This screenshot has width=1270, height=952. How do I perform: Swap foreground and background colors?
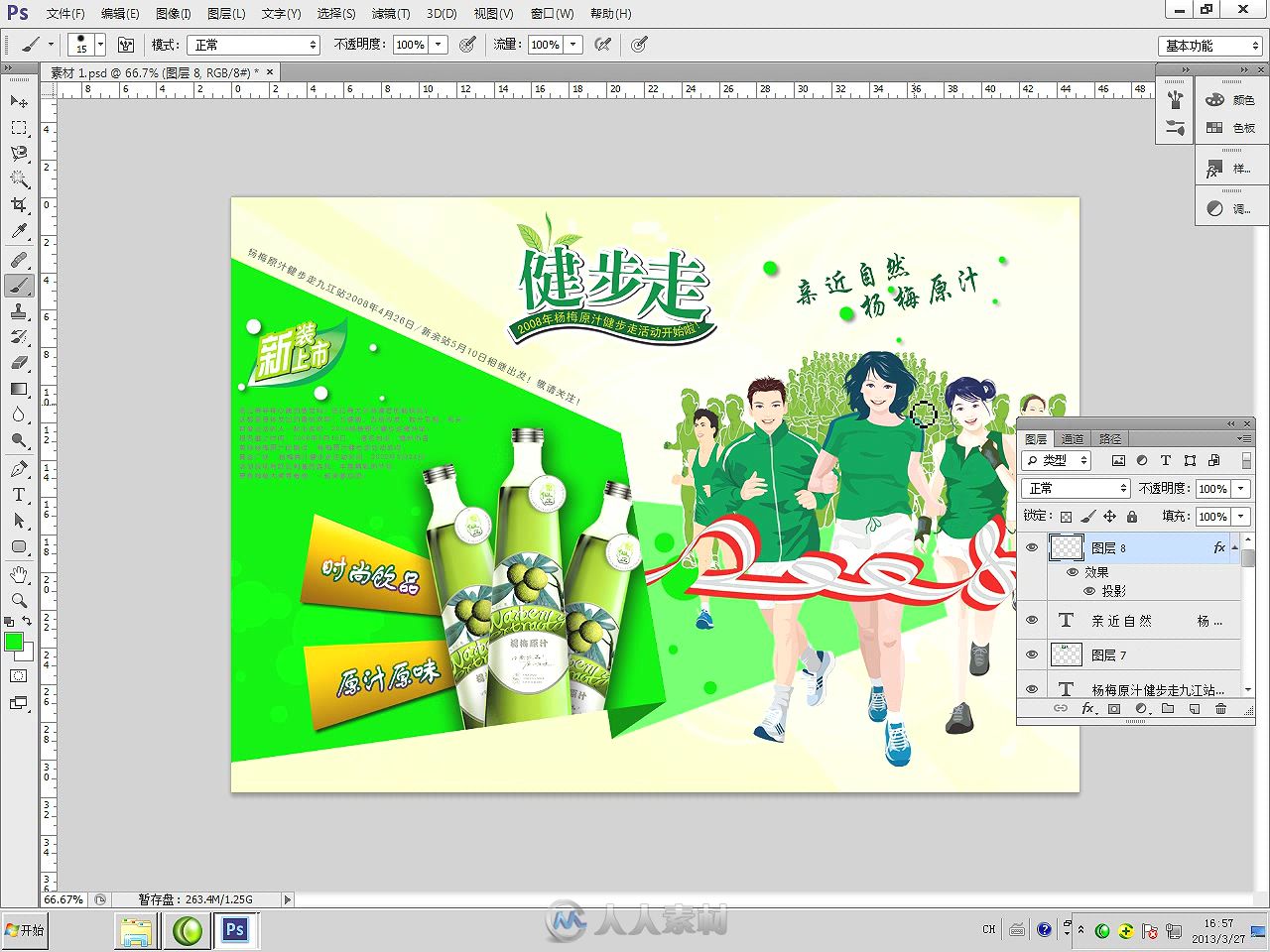click(28, 622)
